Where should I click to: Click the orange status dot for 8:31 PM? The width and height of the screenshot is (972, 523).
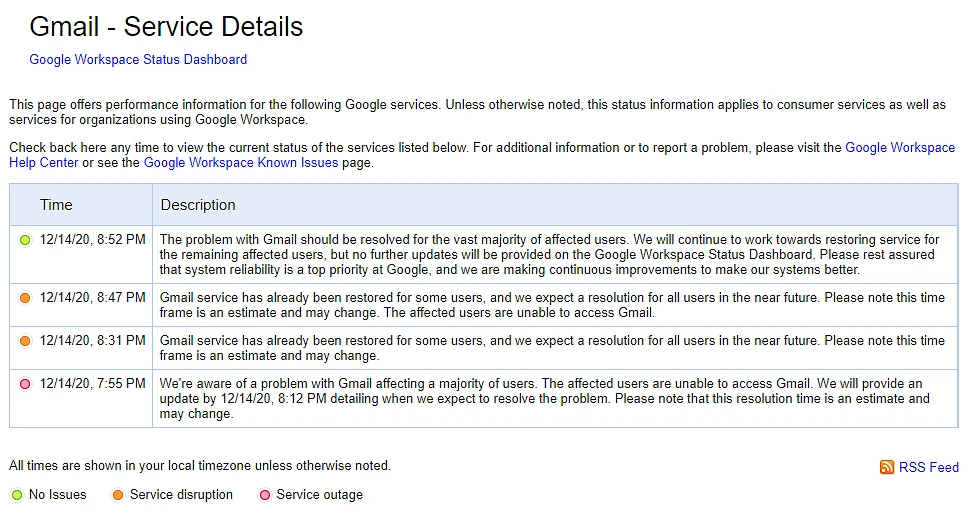coord(25,341)
